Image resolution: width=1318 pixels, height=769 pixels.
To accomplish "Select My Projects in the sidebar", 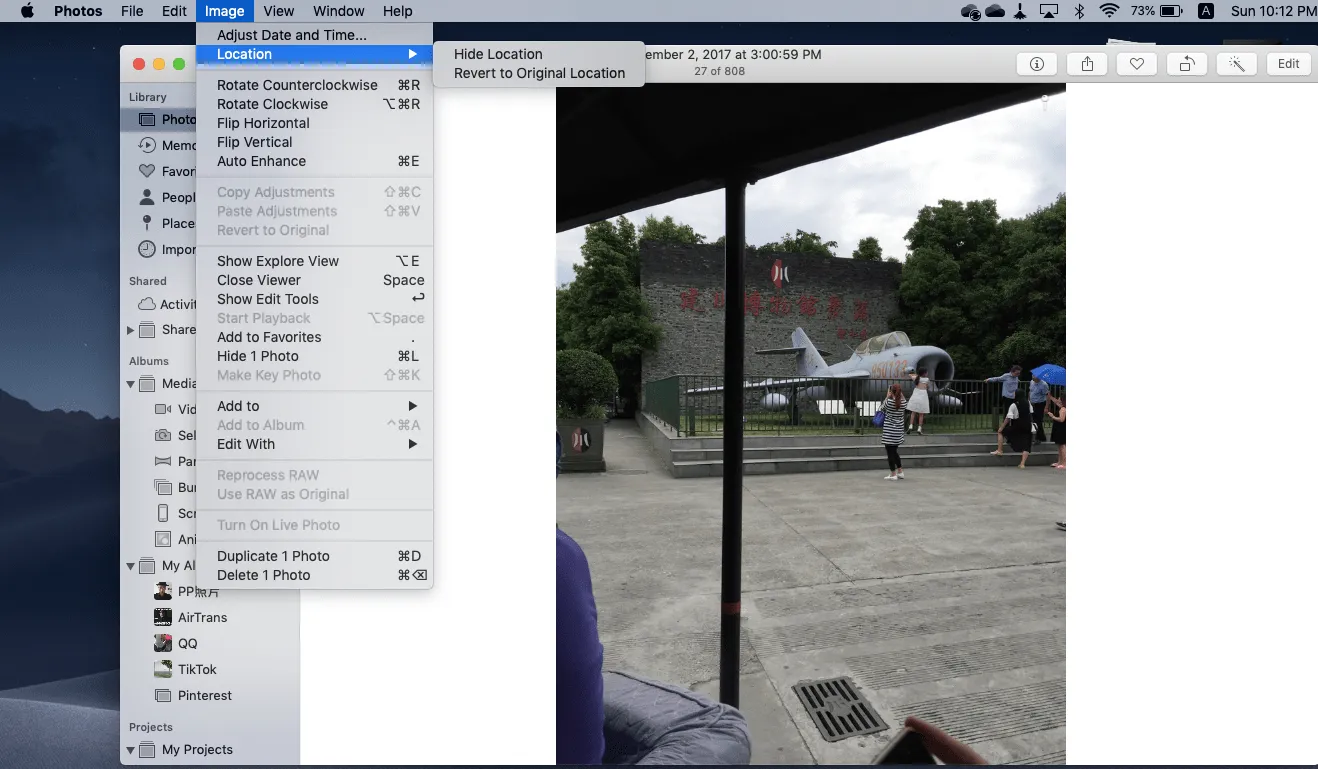I will pos(197,750).
